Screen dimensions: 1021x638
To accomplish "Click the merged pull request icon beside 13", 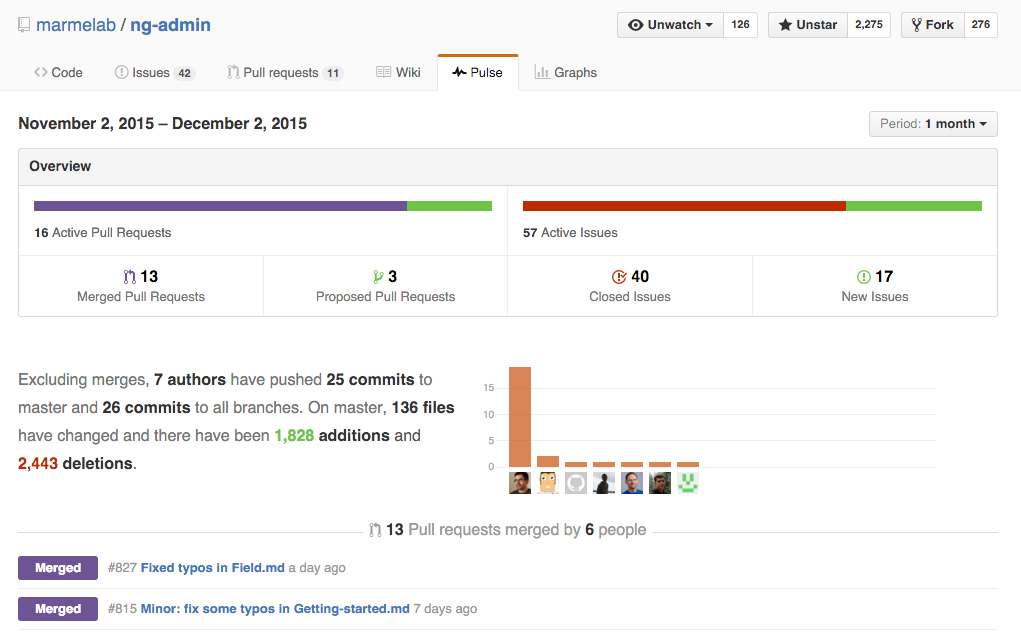I will tap(130, 277).
